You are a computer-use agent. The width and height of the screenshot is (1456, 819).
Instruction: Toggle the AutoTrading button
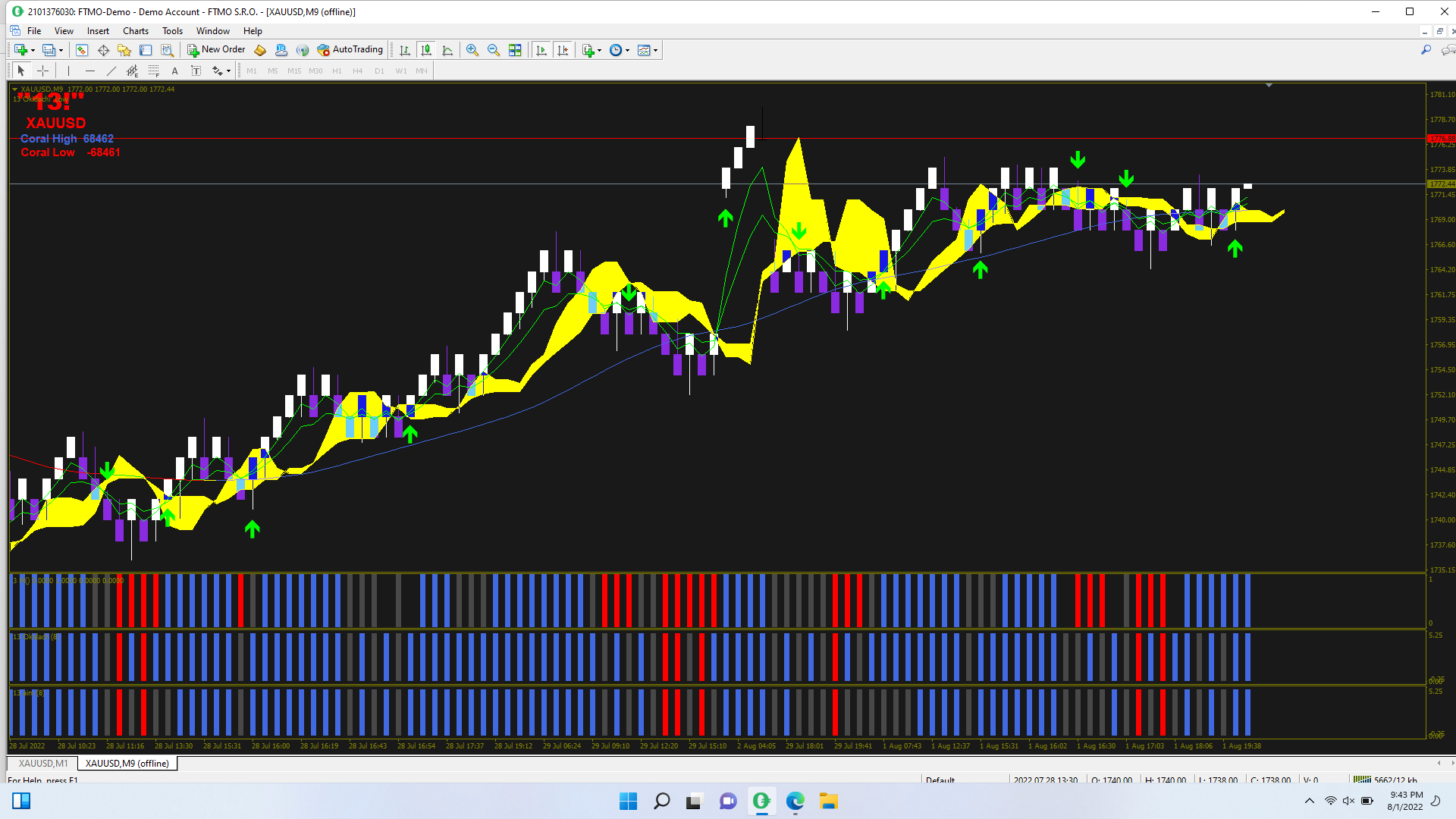pos(350,50)
